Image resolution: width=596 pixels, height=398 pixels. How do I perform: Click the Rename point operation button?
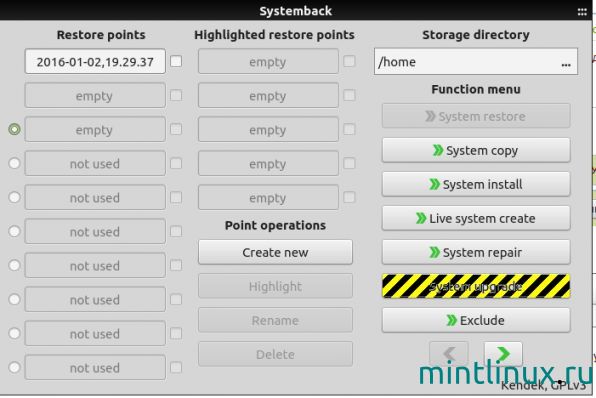pyautogui.click(x=275, y=320)
